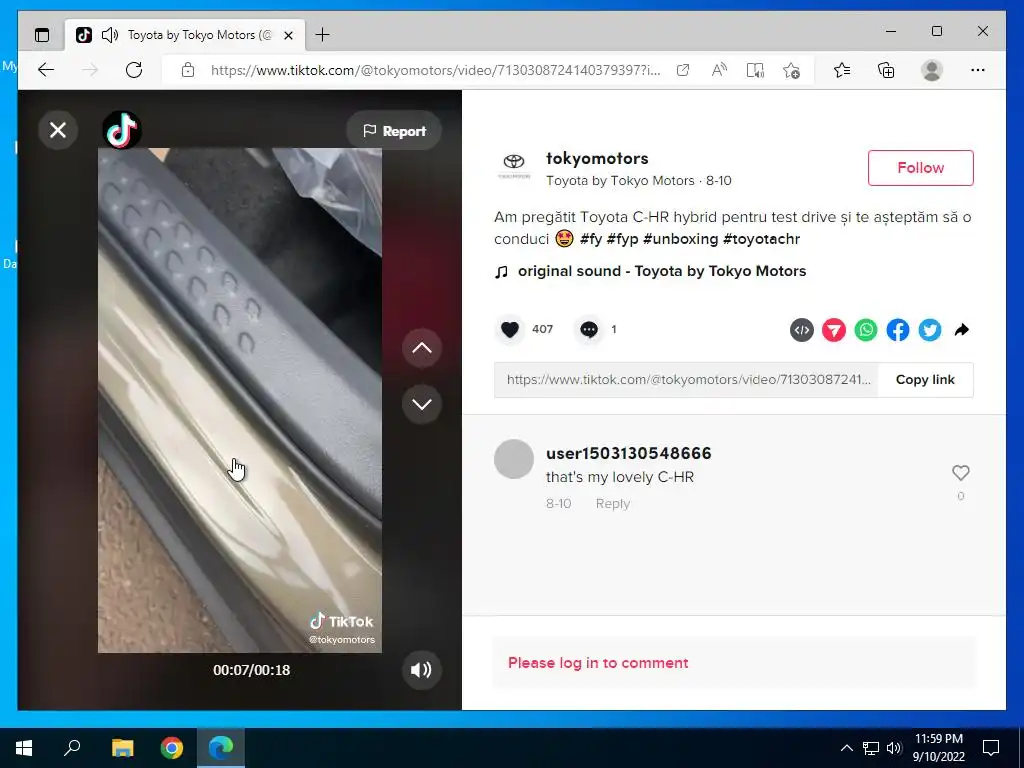
Task: Go back in browser
Action: pyautogui.click(x=46, y=70)
